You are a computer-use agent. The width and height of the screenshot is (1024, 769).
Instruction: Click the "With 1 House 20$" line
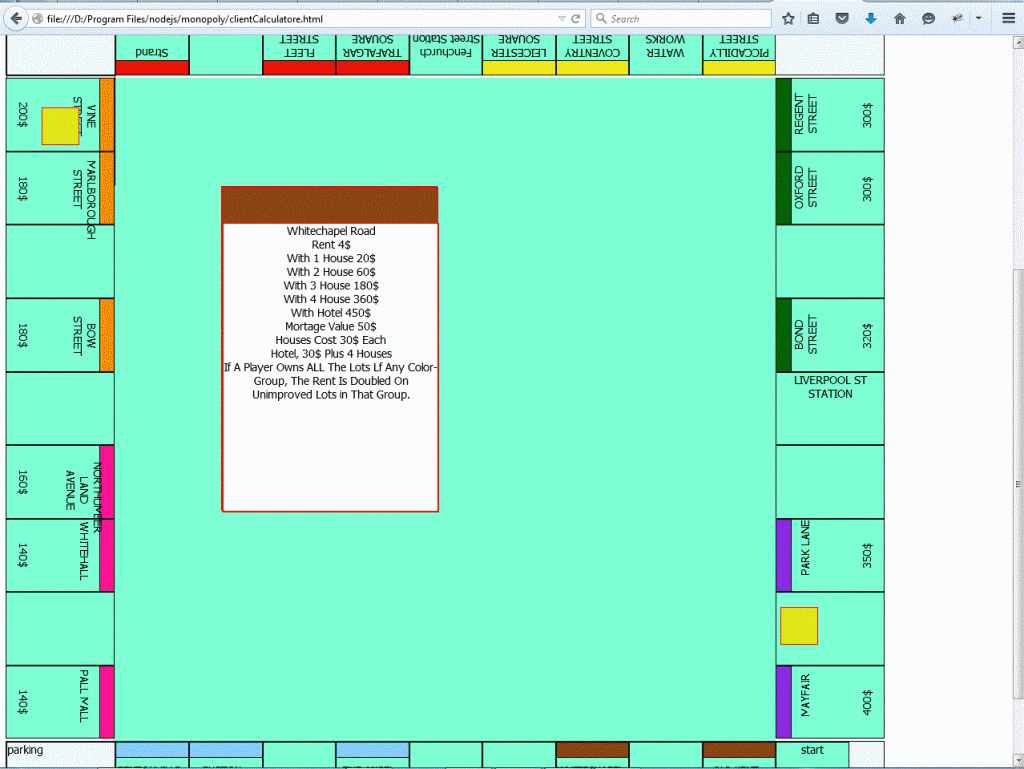click(330, 259)
